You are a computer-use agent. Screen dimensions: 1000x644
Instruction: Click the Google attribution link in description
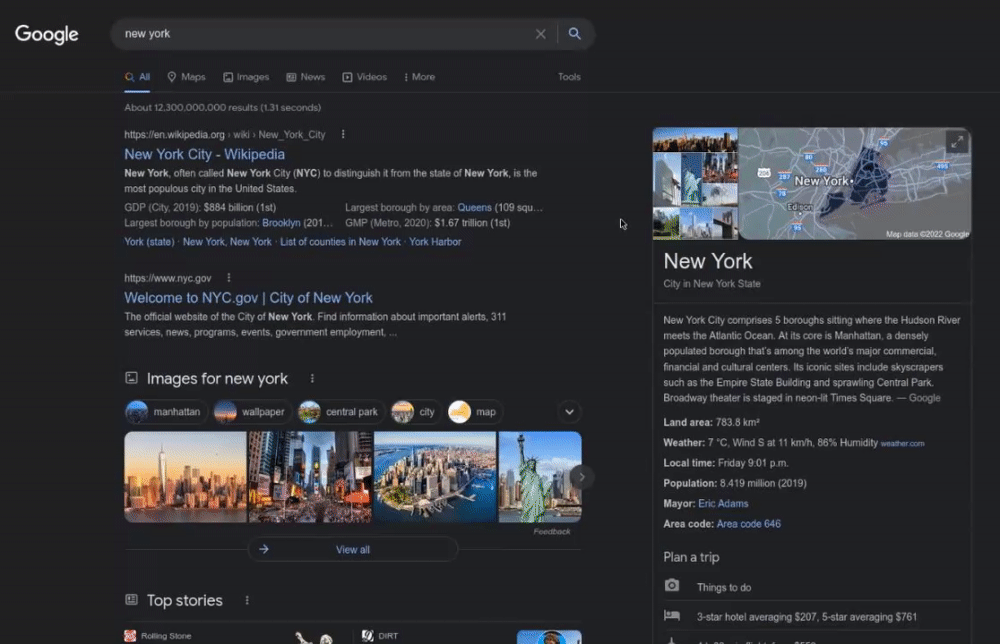[x=924, y=398]
